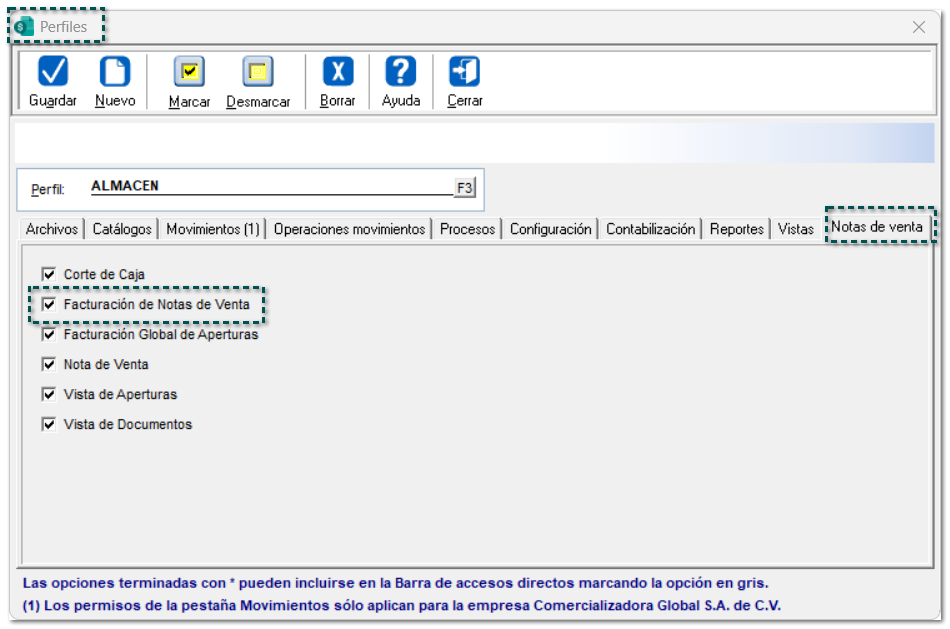950x629 pixels.
Task: Toggle Facturación de Notas de Venta checkbox
Action: point(48,304)
